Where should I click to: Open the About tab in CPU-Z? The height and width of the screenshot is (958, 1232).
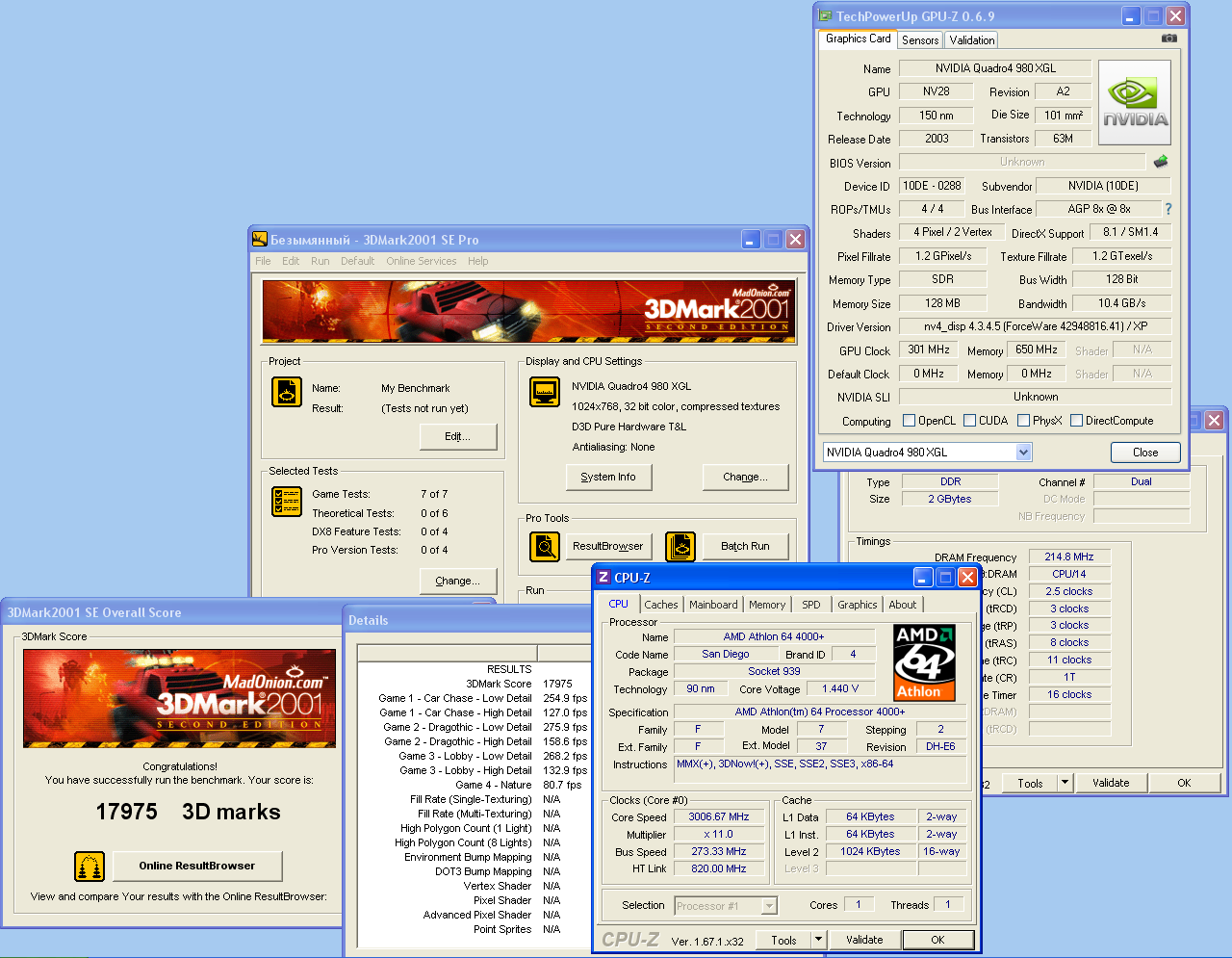pyautogui.click(x=903, y=605)
